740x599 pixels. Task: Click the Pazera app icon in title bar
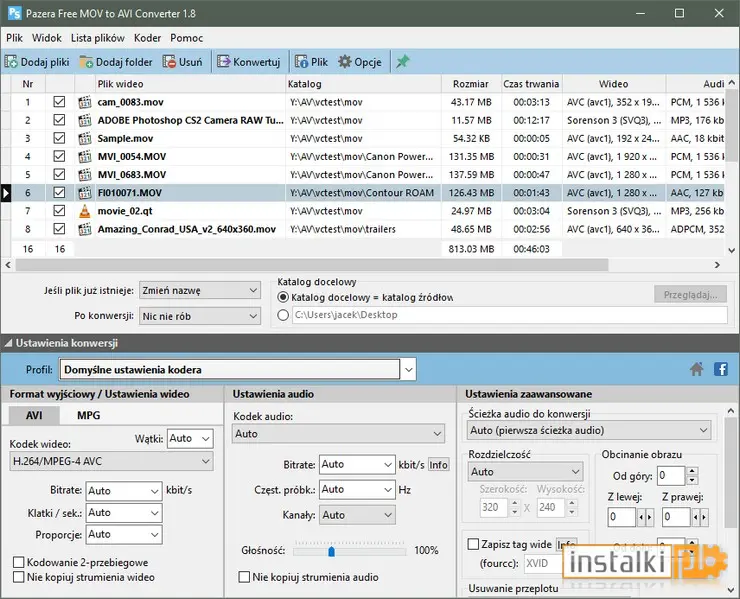15,13
